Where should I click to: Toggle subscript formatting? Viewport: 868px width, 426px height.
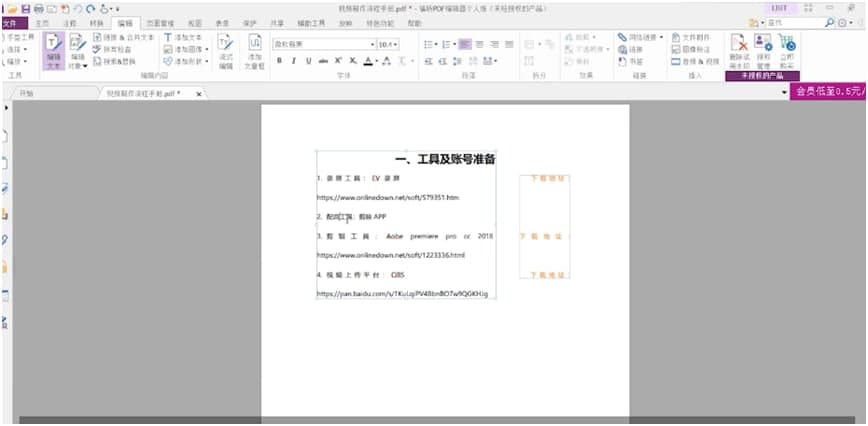[x=353, y=61]
